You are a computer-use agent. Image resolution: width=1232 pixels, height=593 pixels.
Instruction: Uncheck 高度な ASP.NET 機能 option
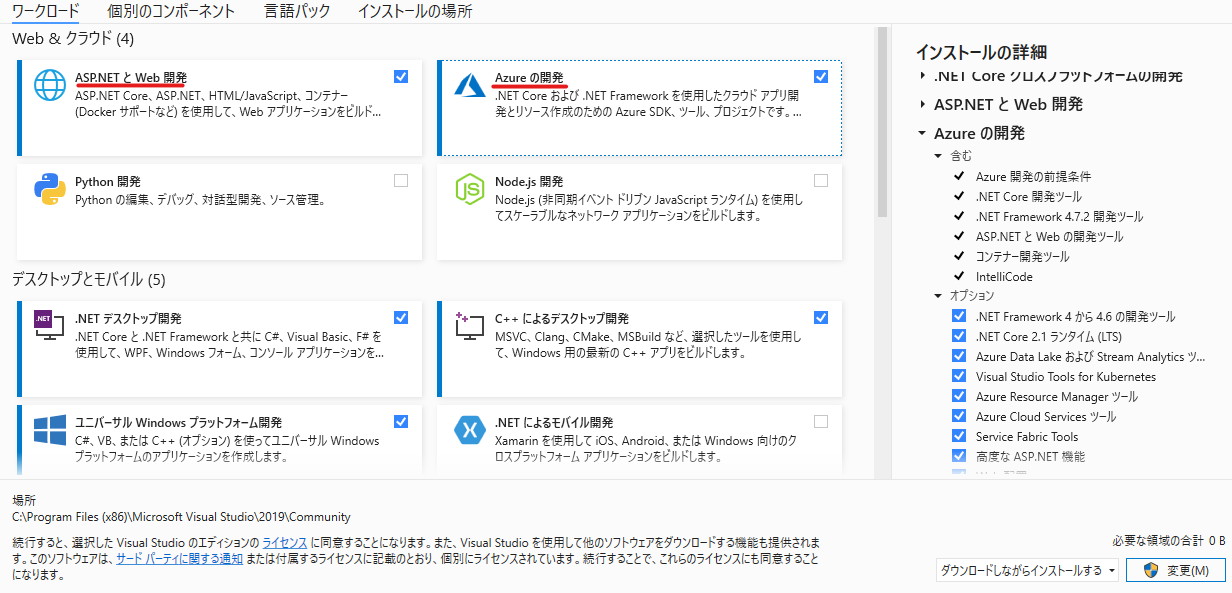(x=960, y=456)
